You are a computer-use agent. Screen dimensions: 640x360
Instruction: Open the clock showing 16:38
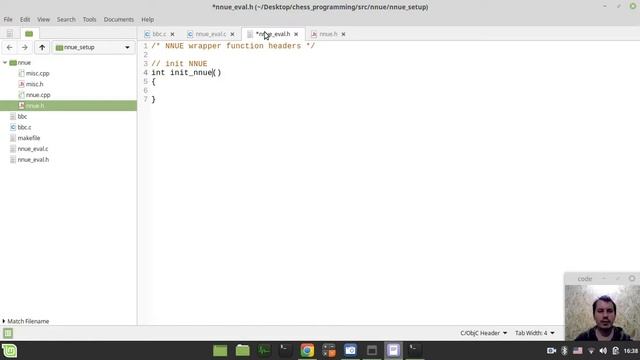[x=631, y=351]
